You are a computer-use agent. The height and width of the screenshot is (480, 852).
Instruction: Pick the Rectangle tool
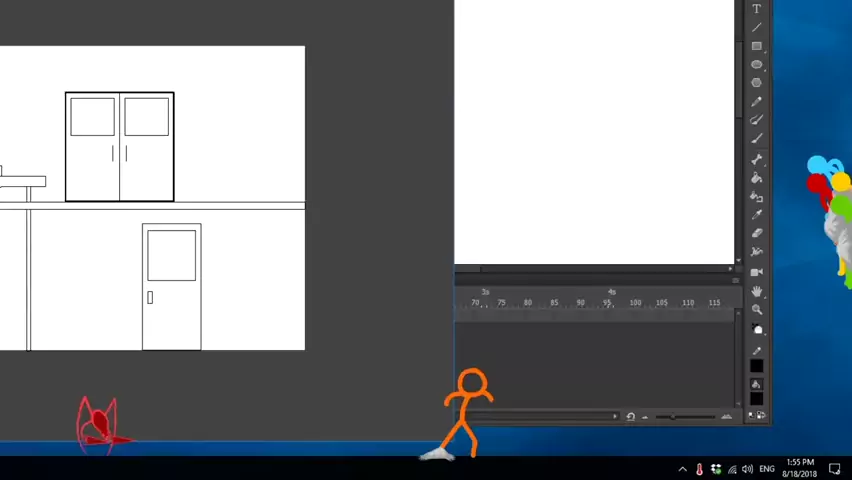pyautogui.click(x=757, y=46)
